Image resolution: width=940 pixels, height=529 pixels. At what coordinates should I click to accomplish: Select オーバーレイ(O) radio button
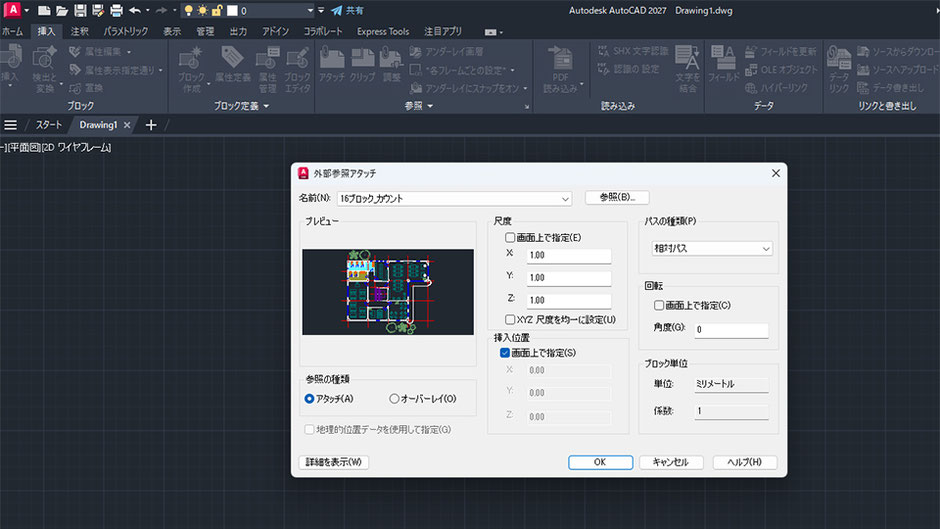click(x=394, y=398)
